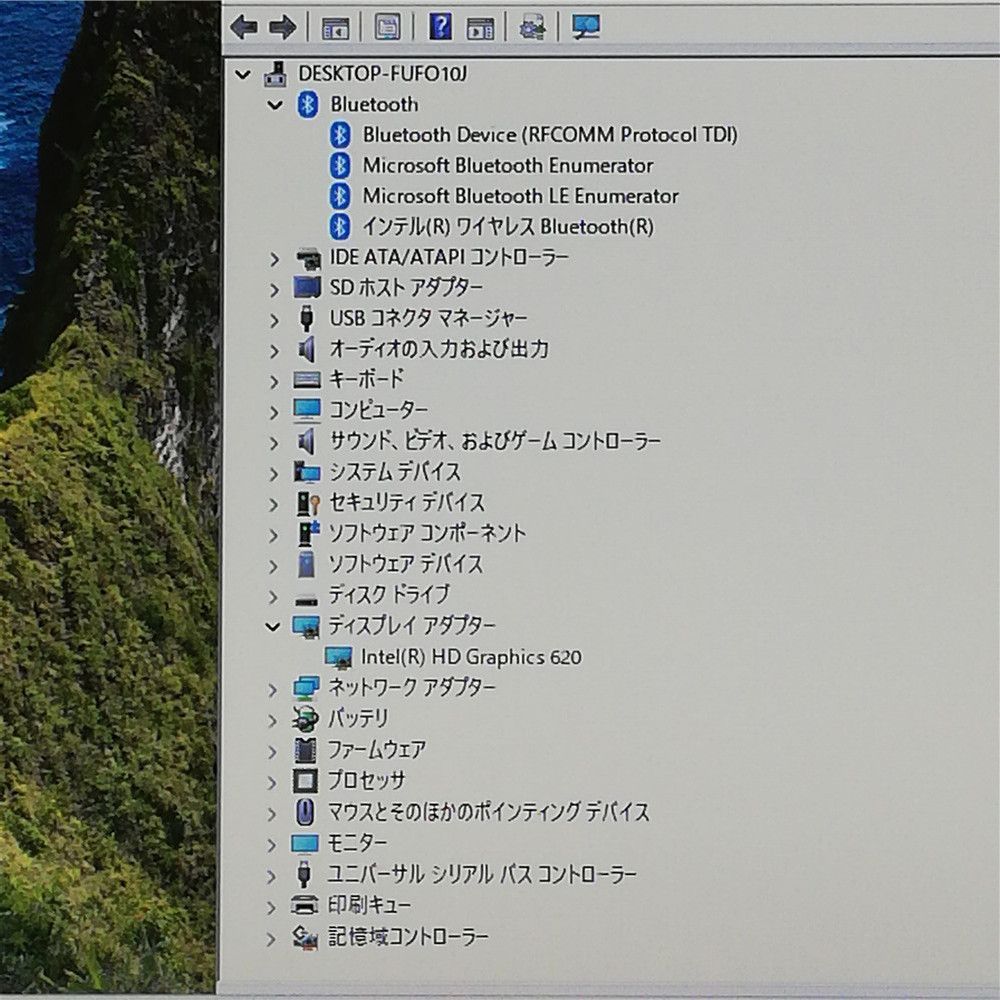This screenshot has height=1000, width=1000.
Task: Select the バッテリ category item
Action: (x=358, y=718)
